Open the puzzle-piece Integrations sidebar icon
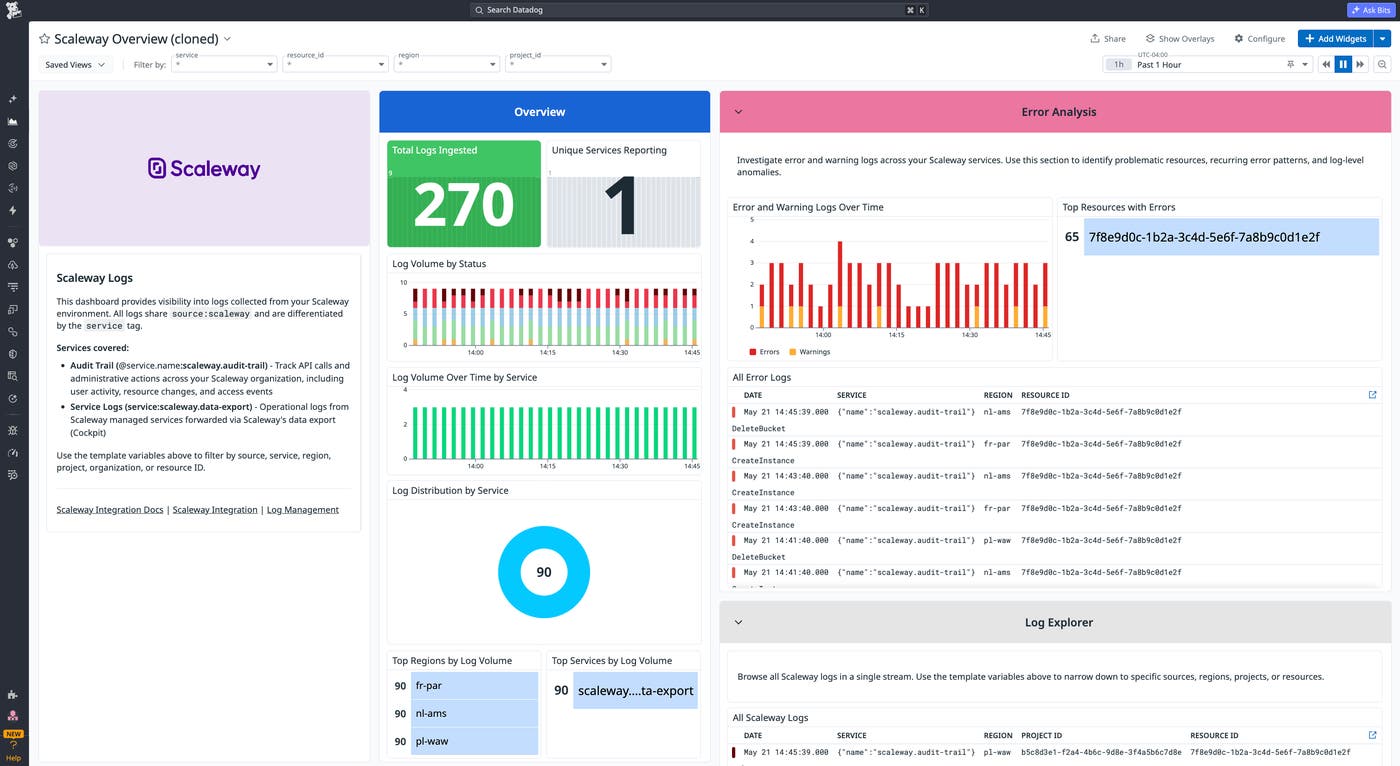 (x=13, y=694)
